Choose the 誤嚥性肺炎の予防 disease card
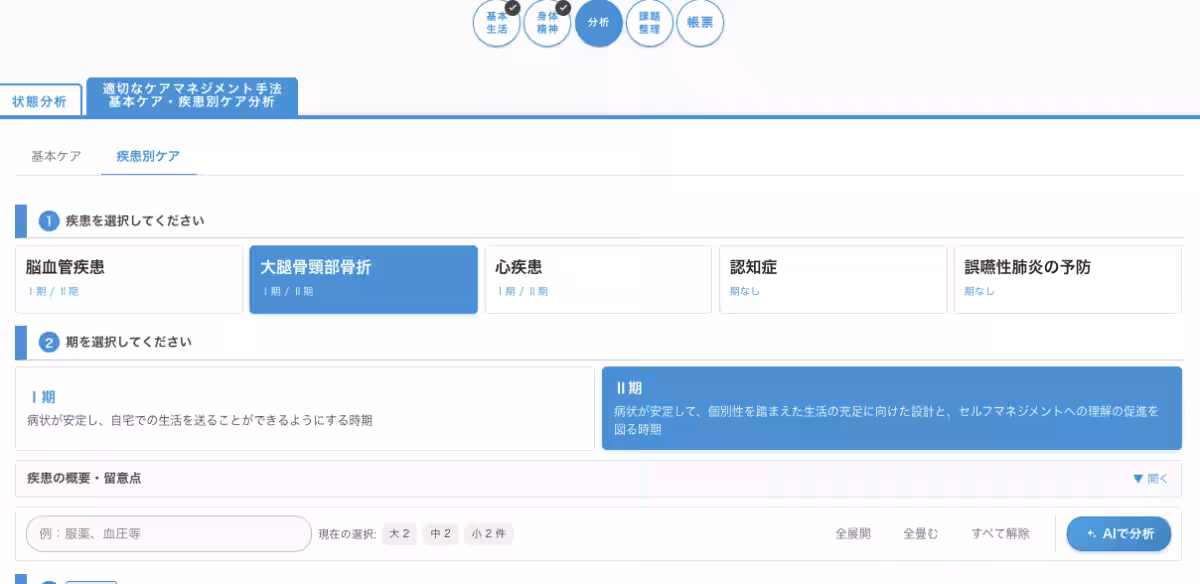 pyautogui.click(x=1068, y=280)
